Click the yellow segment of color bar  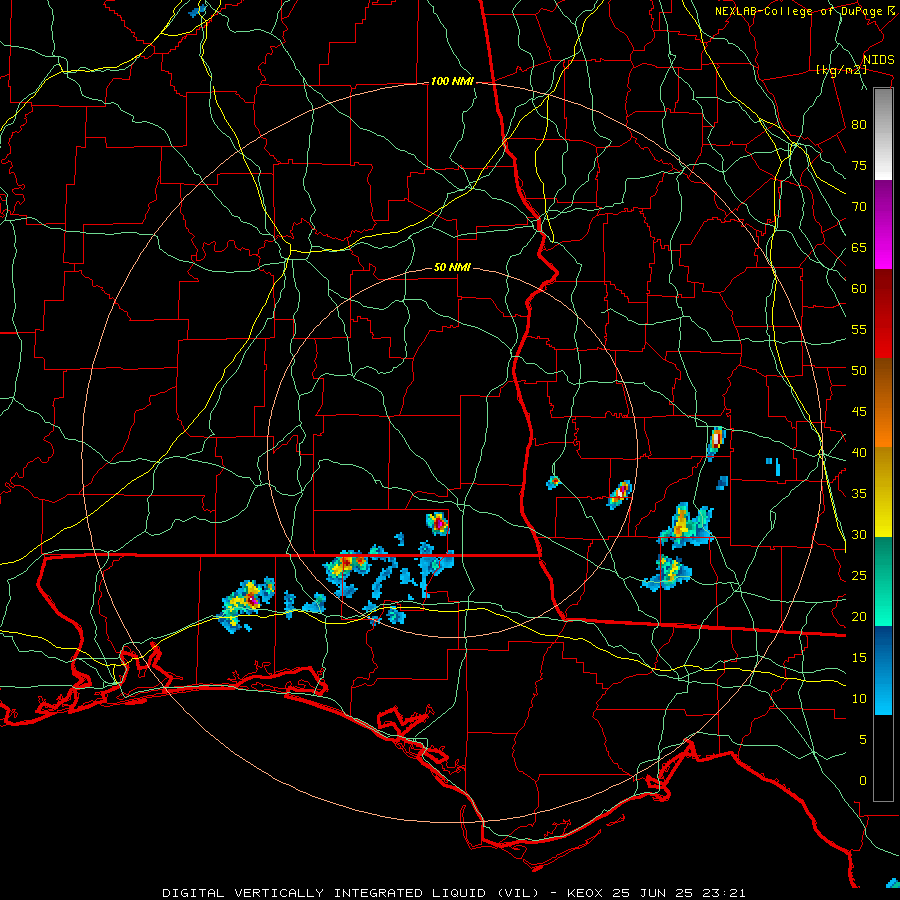coord(883,492)
